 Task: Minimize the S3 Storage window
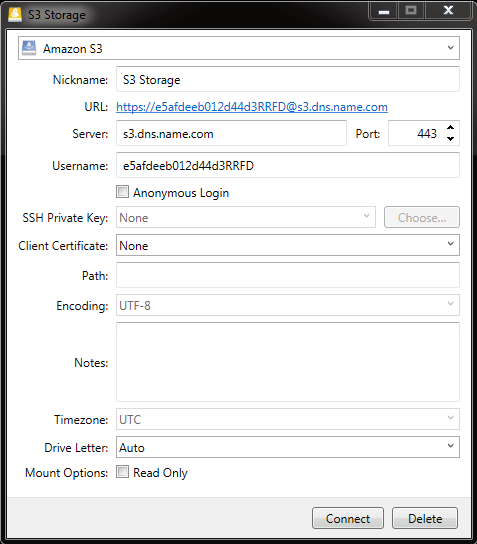[x=384, y=11]
